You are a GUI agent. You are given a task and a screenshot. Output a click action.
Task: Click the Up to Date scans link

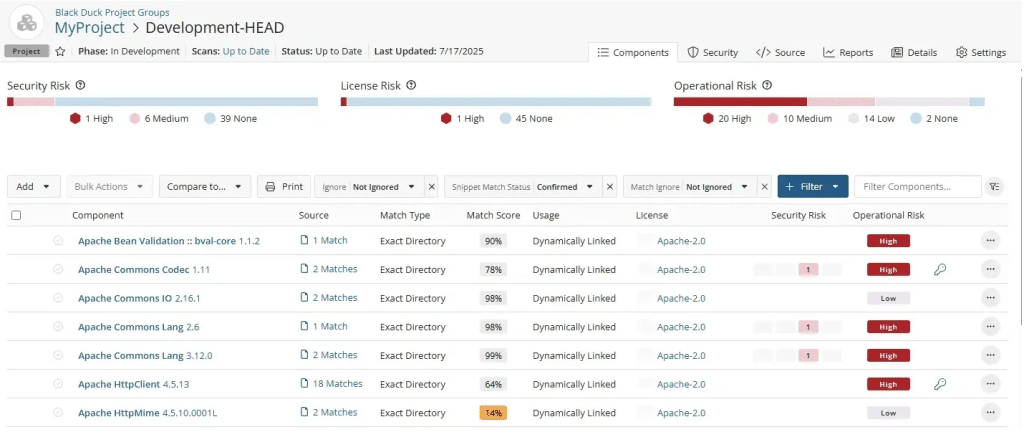[246, 51]
